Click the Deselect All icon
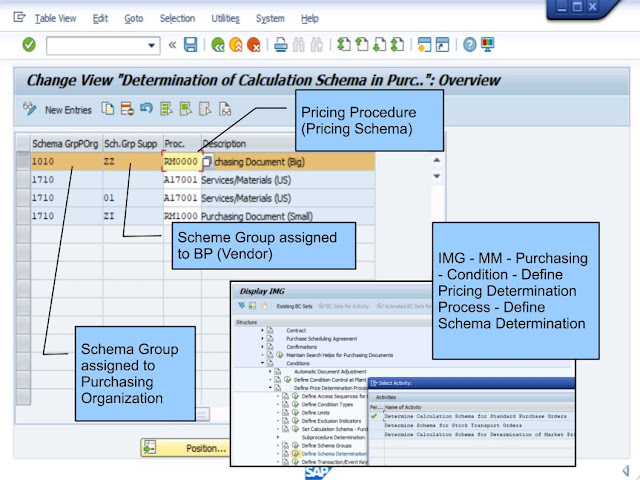Image resolution: width=640 pixels, height=480 pixels. coord(205,109)
